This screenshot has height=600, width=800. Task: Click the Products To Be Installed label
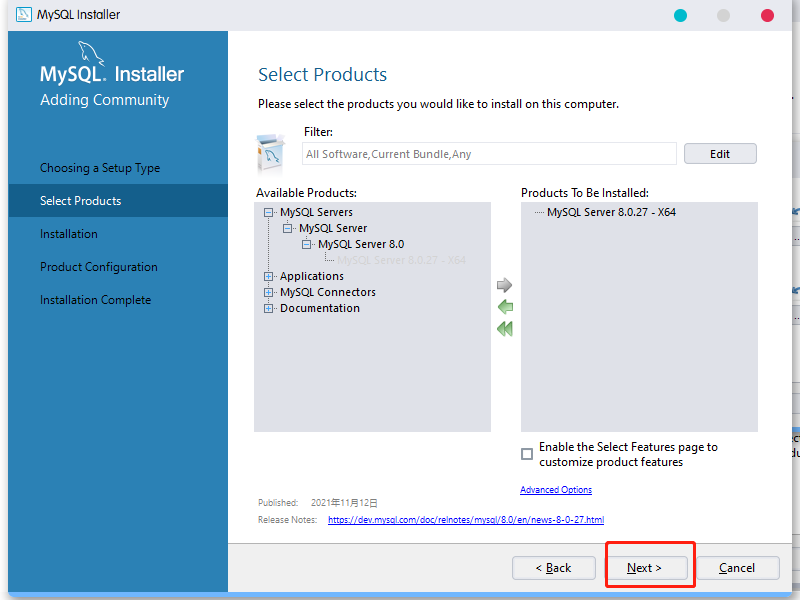tap(585, 193)
